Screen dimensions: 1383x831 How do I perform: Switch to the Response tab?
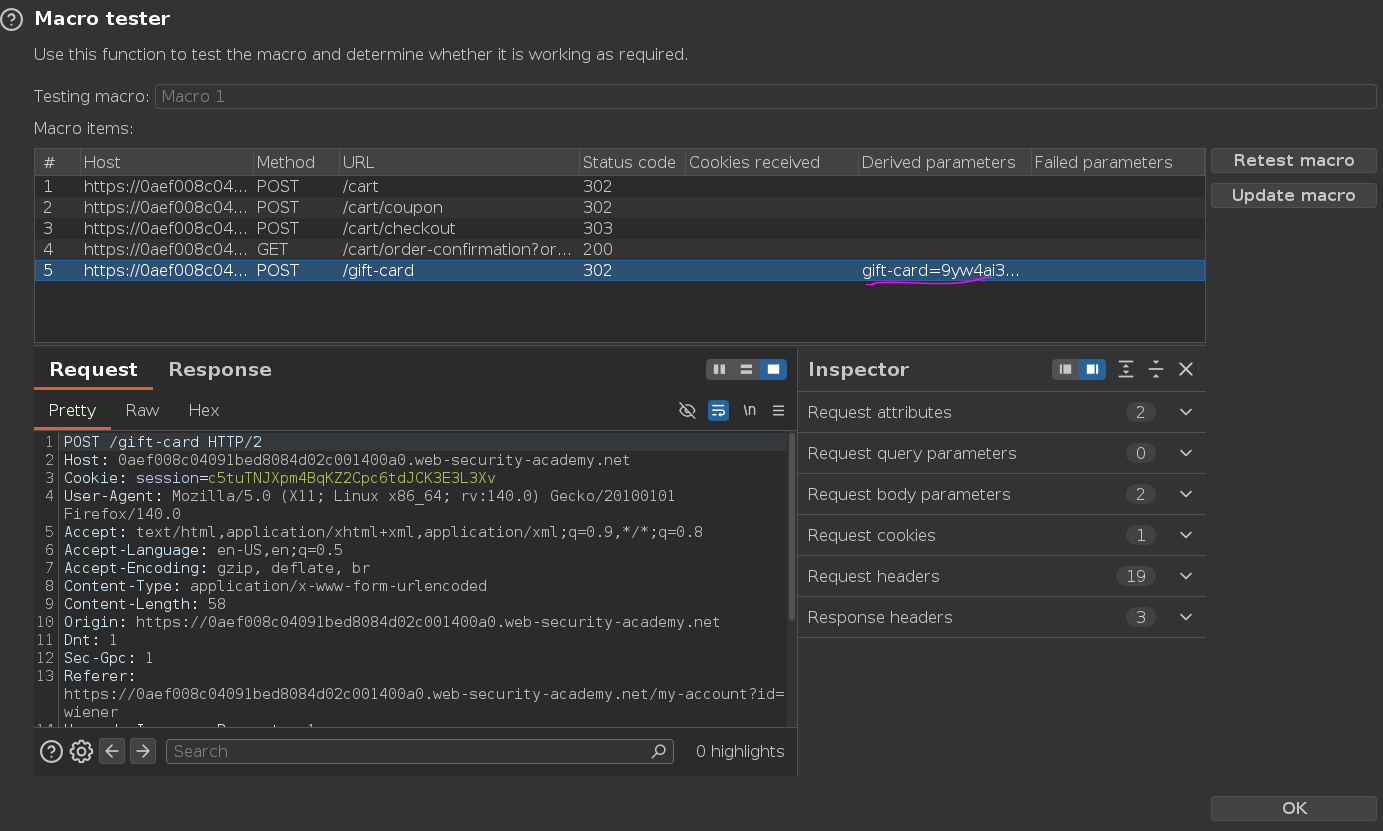220,369
